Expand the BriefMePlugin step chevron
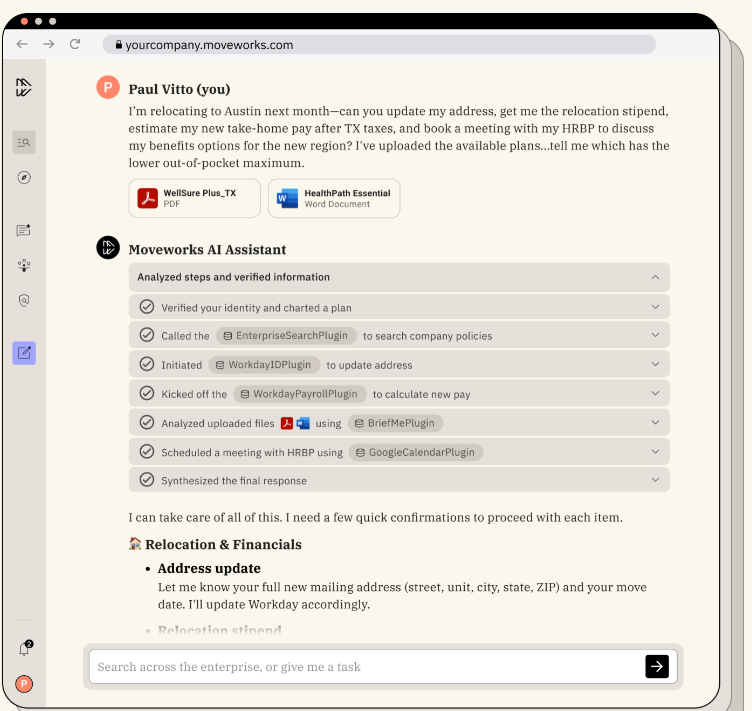This screenshot has width=752, height=711. point(655,423)
